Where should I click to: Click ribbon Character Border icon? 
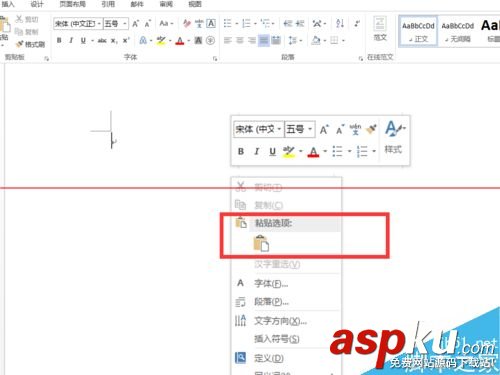[x=211, y=23]
